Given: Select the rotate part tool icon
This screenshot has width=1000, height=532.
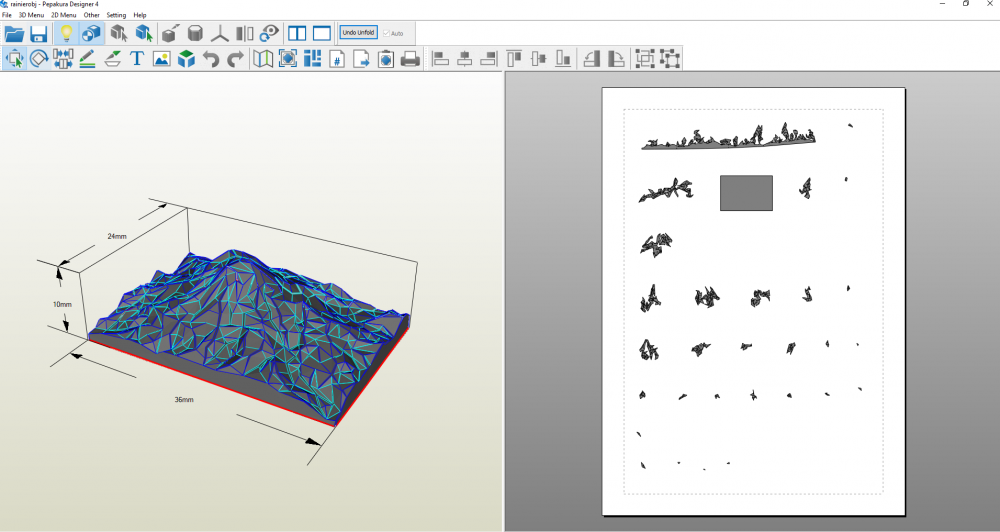Looking at the screenshot, I should point(39,59).
